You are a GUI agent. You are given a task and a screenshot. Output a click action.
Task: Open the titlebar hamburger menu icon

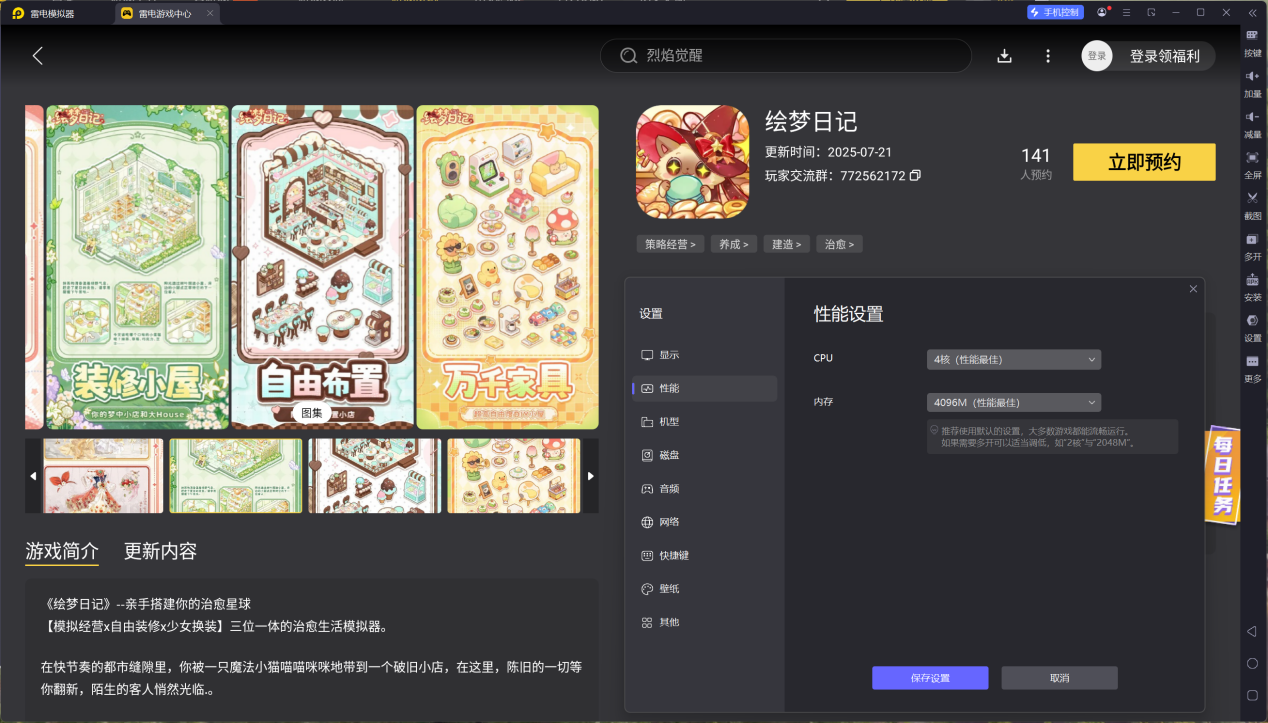click(1127, 12)
